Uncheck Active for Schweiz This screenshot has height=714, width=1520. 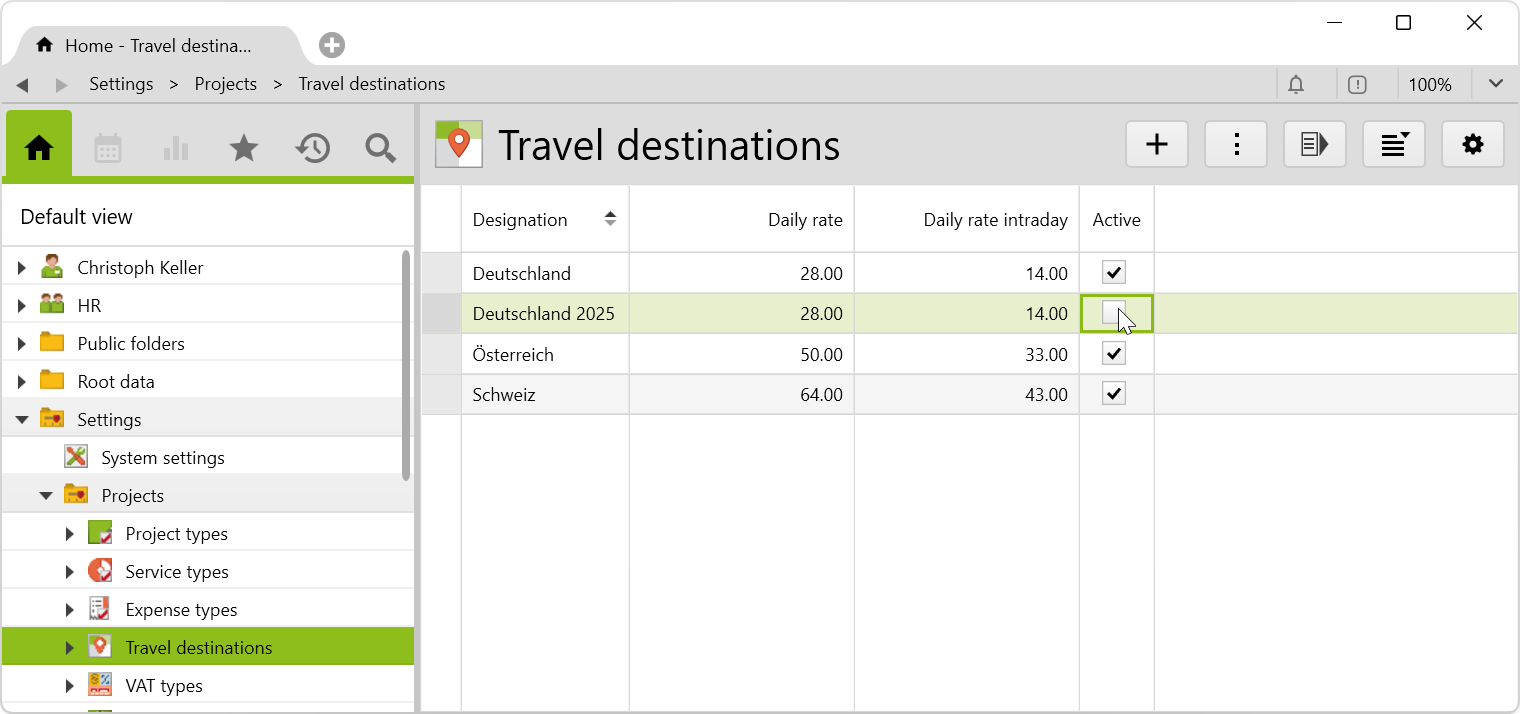(x=1114, y=394)
